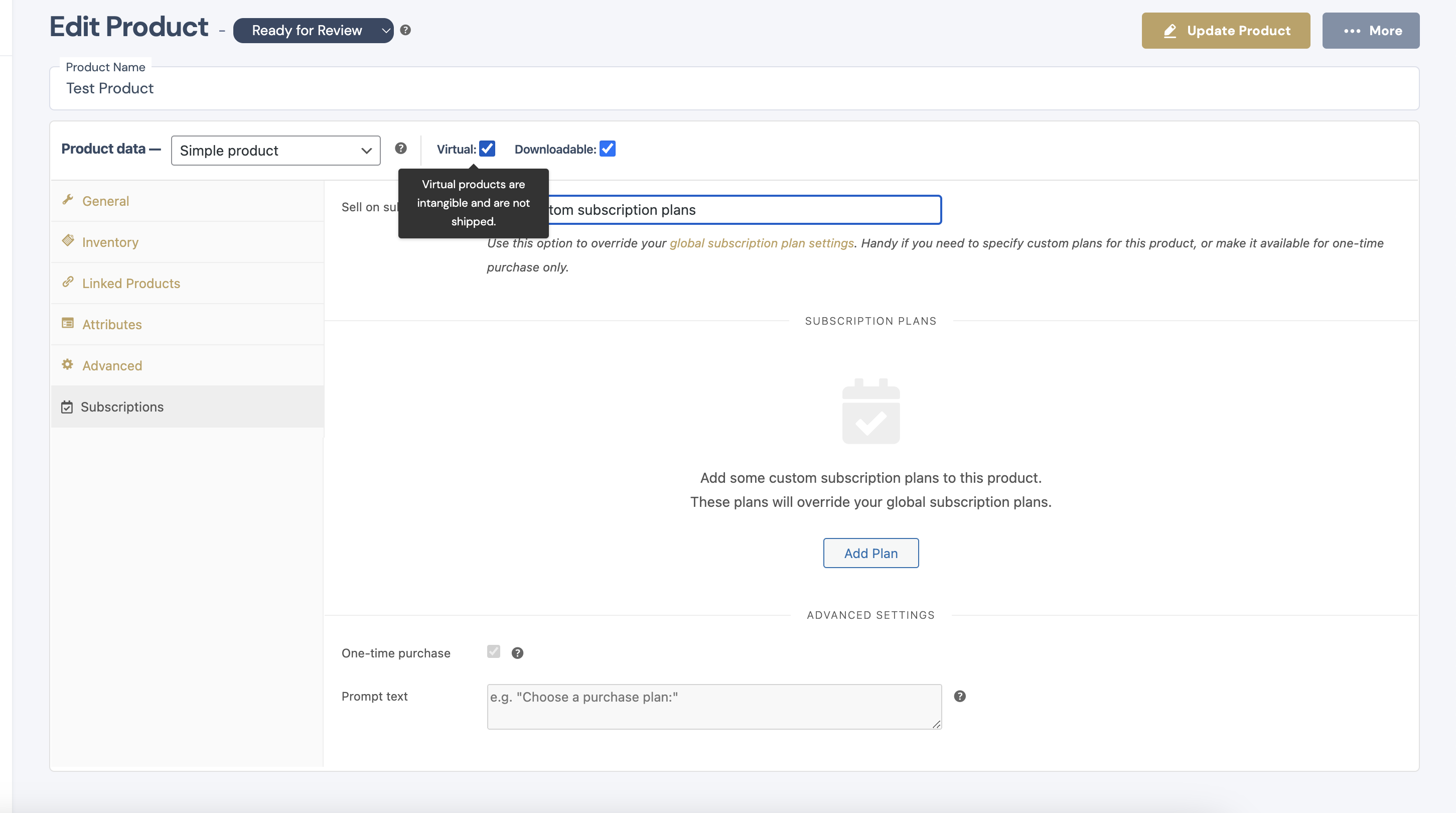Click the Virtual products tooltip text
Image resolution: width=1456 pixels, height=813 pixels.
click(473, 203)
